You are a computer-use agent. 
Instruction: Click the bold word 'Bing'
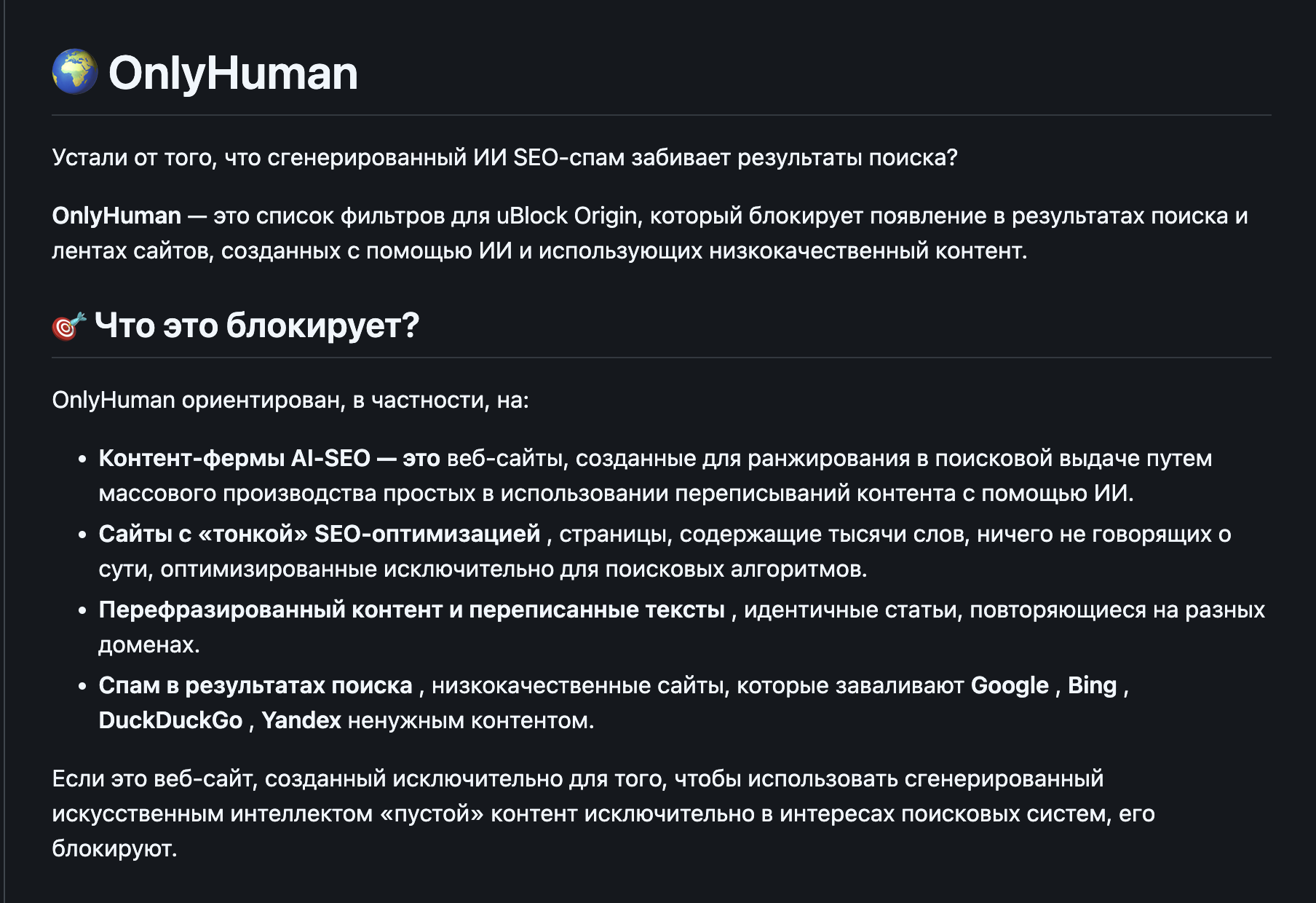(1092, 685)
